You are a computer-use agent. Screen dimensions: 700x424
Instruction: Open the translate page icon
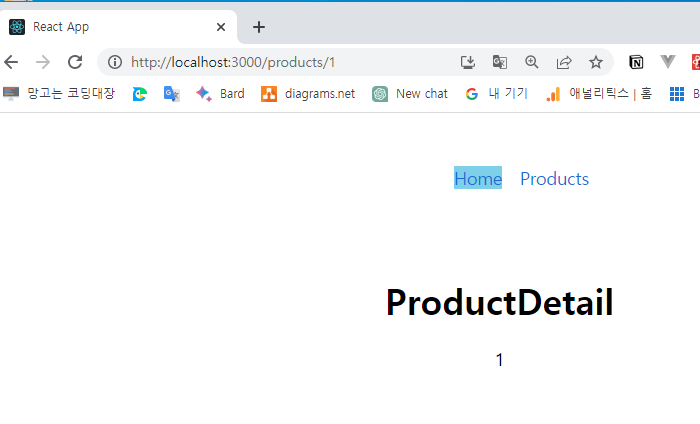(500, 62)
